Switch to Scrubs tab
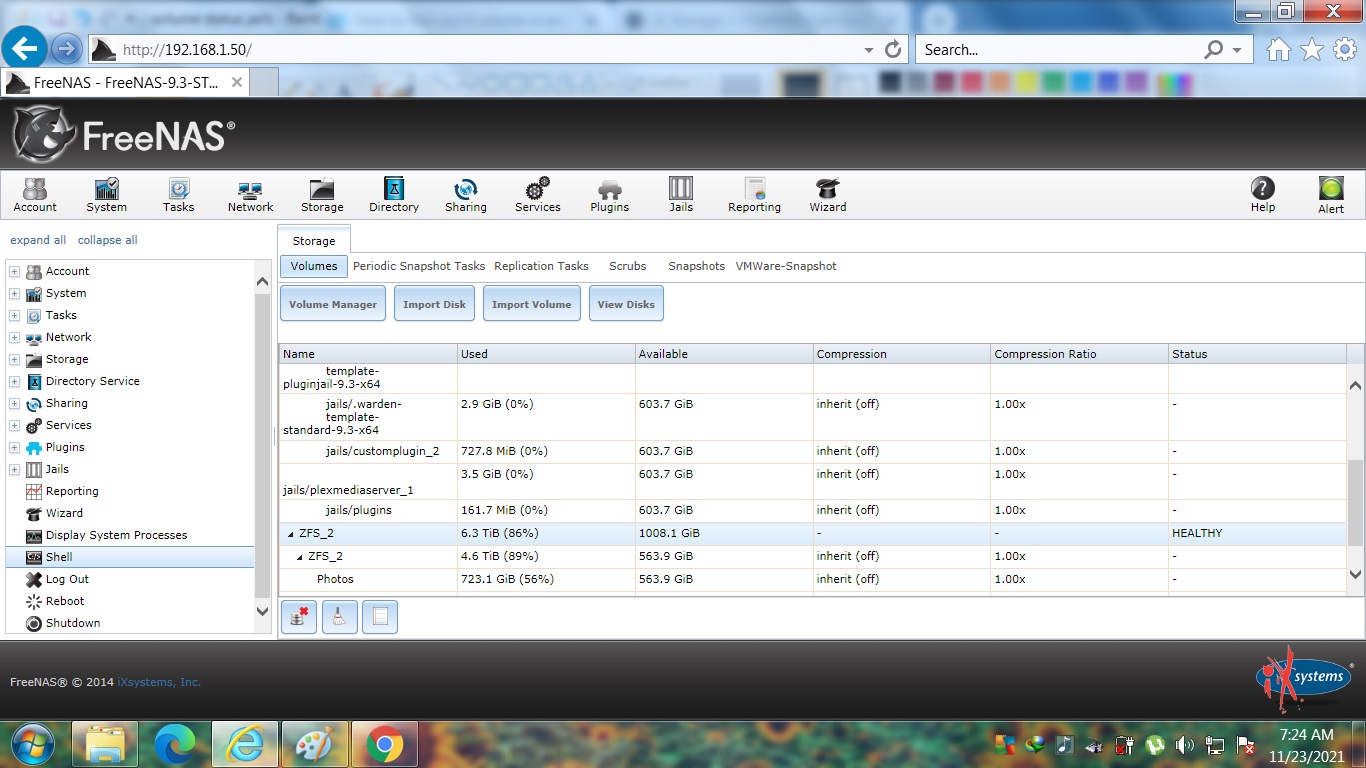Viewport: 1366px width, 768px height. tap(628, 266)
